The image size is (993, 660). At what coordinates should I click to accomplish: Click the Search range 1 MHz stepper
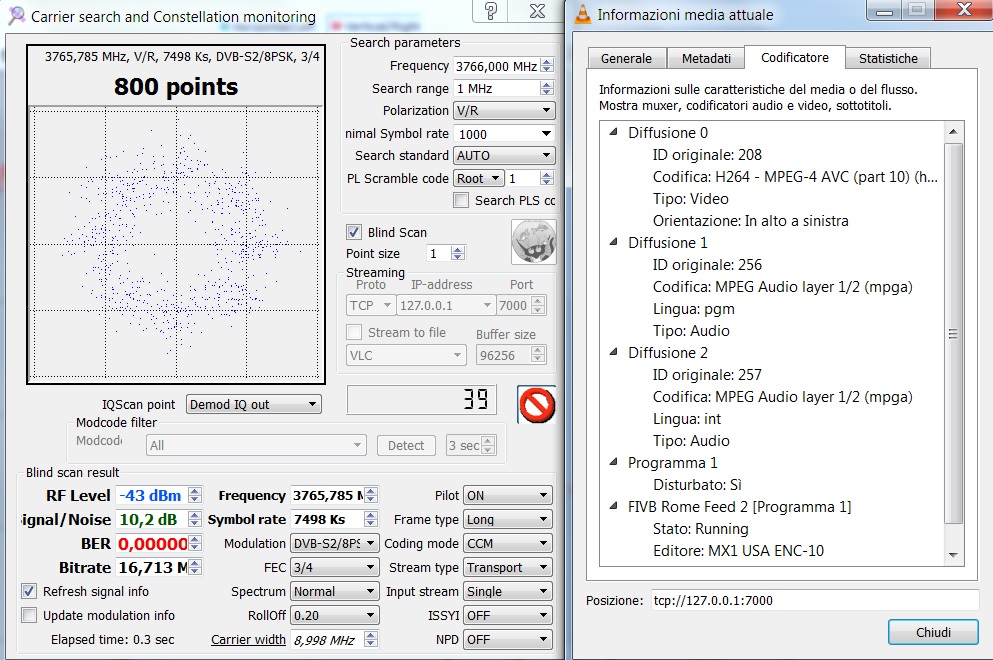(547, 88)
